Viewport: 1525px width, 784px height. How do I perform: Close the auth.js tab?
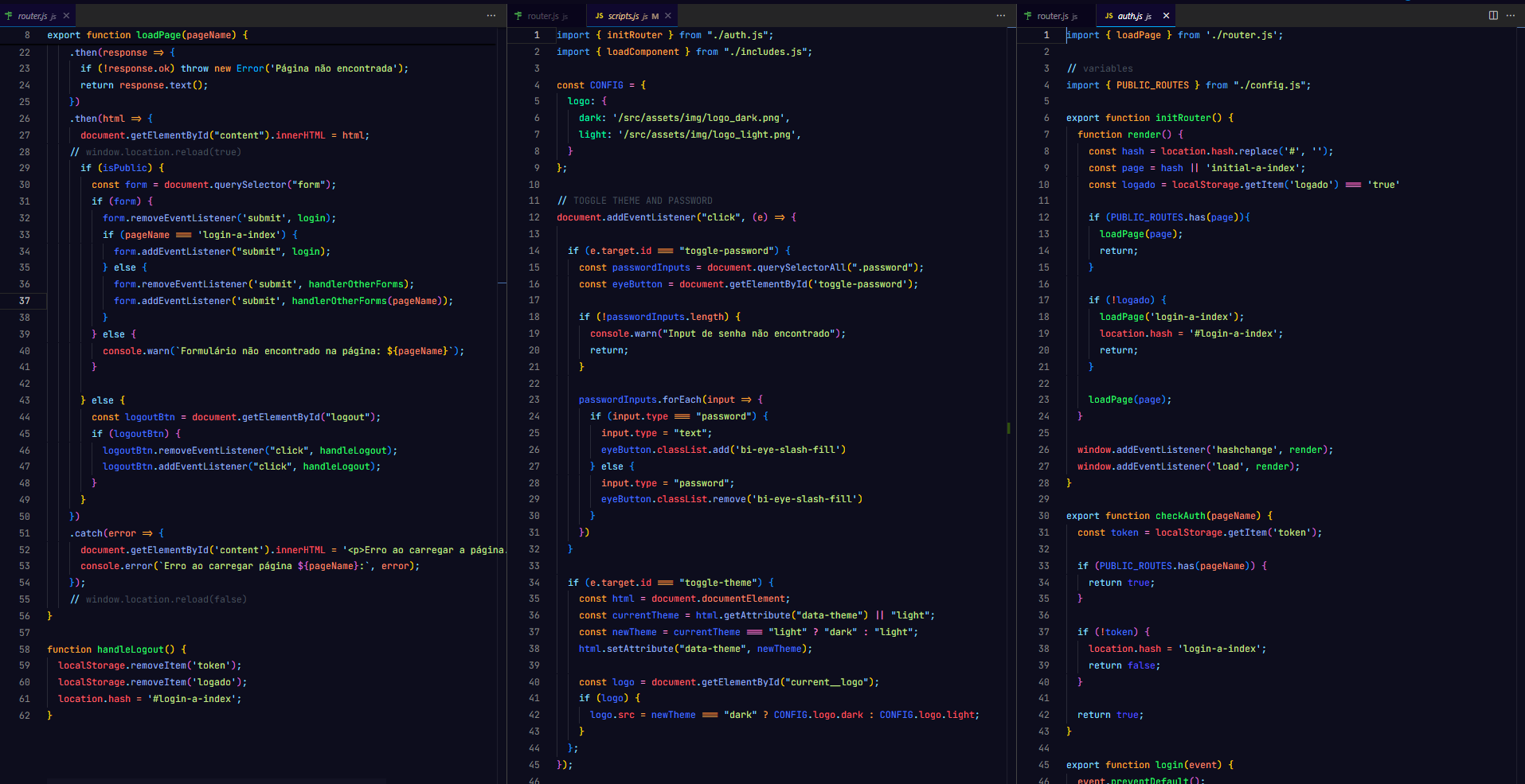[x=1166, y=16]
